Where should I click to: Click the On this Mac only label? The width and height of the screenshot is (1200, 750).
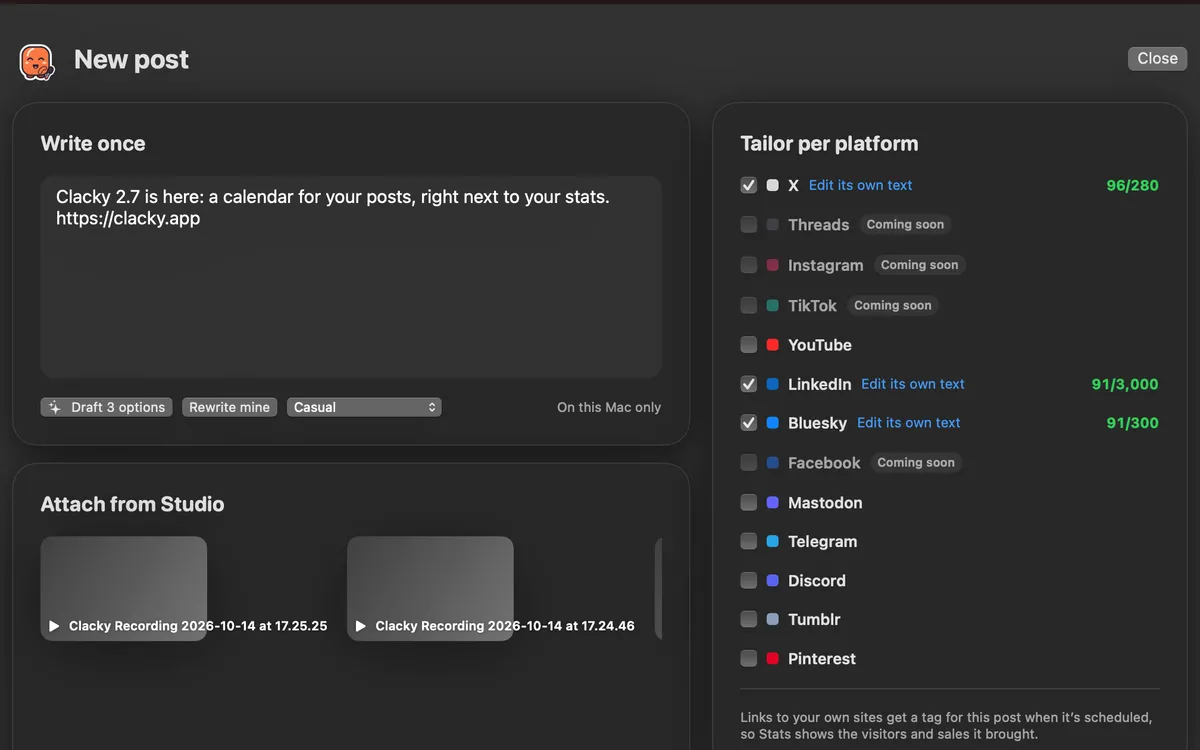pyautogui.click(x=609, y=407)
